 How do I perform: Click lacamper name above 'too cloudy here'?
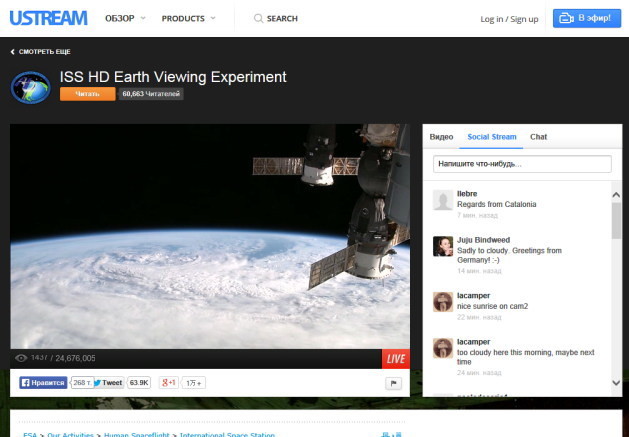(x=473, y=342)
